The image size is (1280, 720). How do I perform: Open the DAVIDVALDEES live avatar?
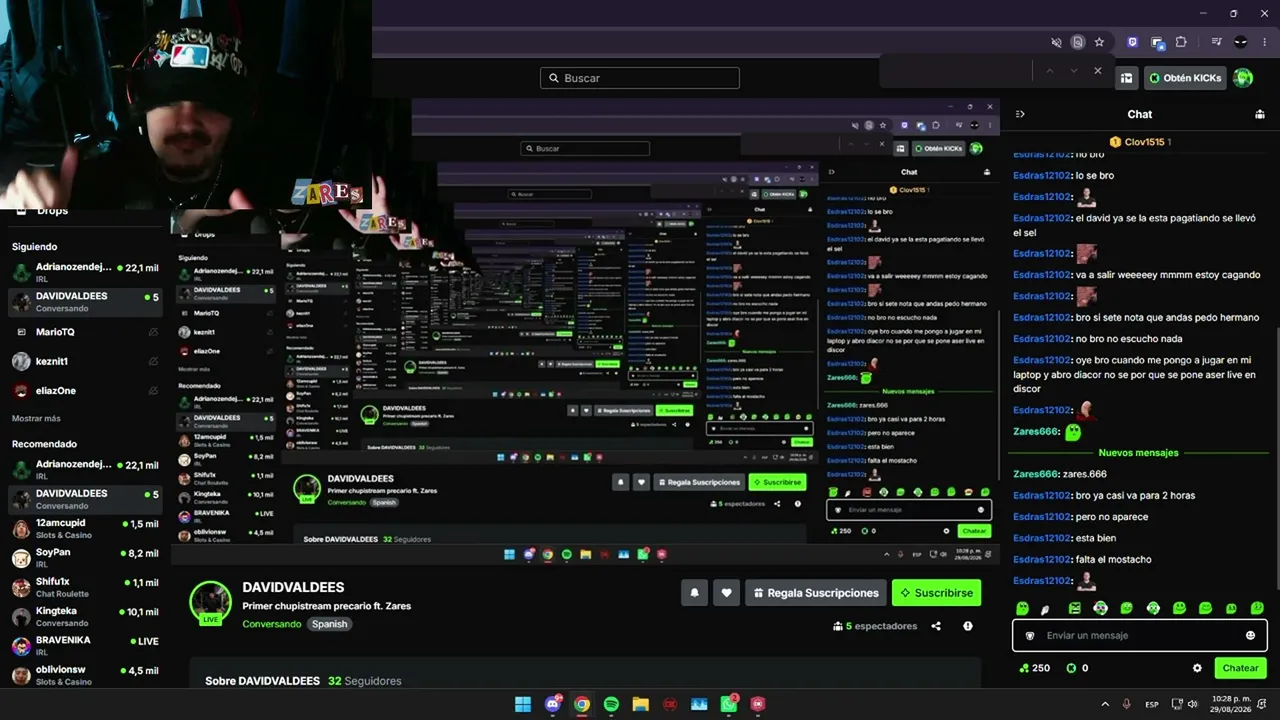211,602
